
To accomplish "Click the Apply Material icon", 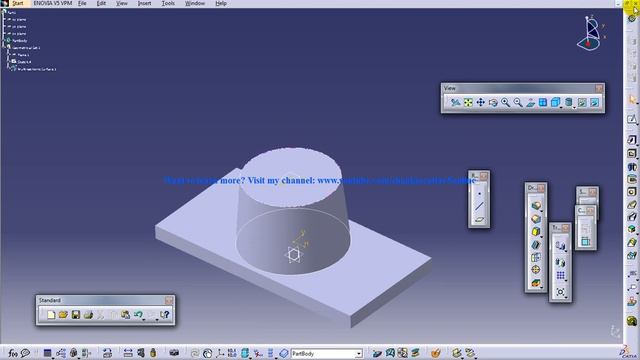I will click(436, 353).
